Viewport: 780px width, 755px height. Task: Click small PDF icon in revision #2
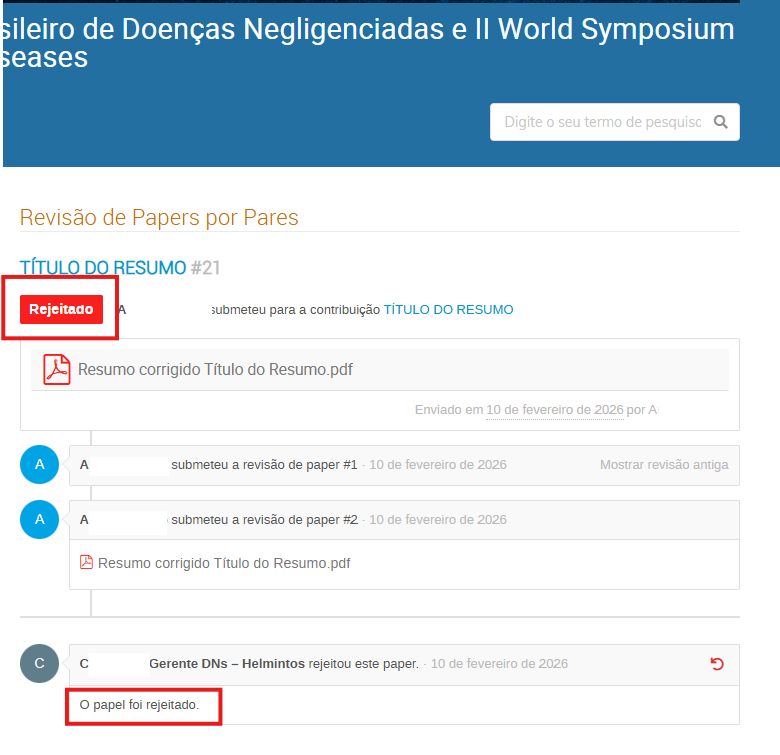click(x=86, y=563)
